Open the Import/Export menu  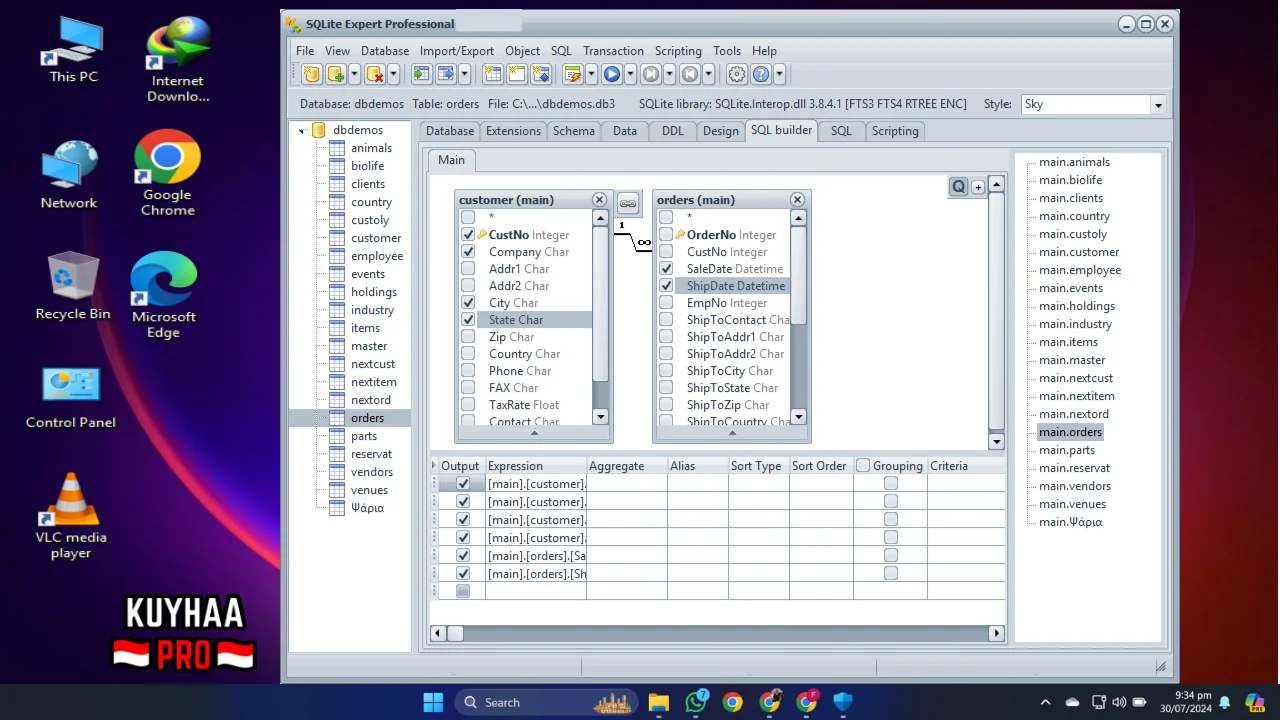pos(457,51)
